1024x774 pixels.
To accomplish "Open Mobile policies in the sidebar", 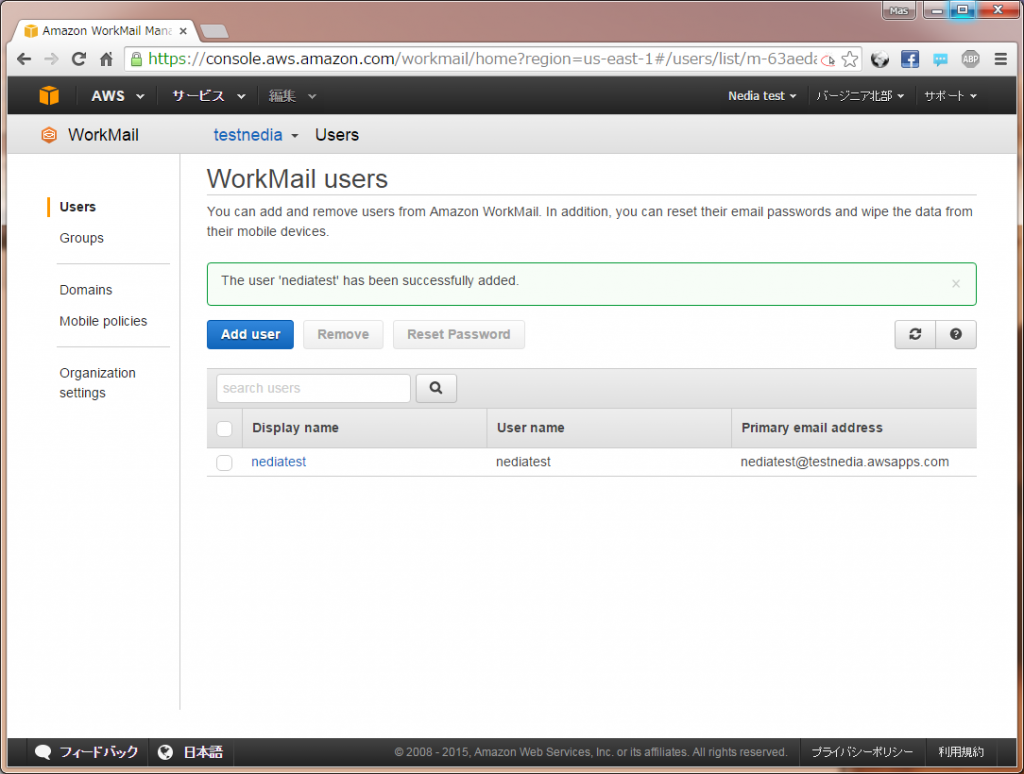I will 103,321.
